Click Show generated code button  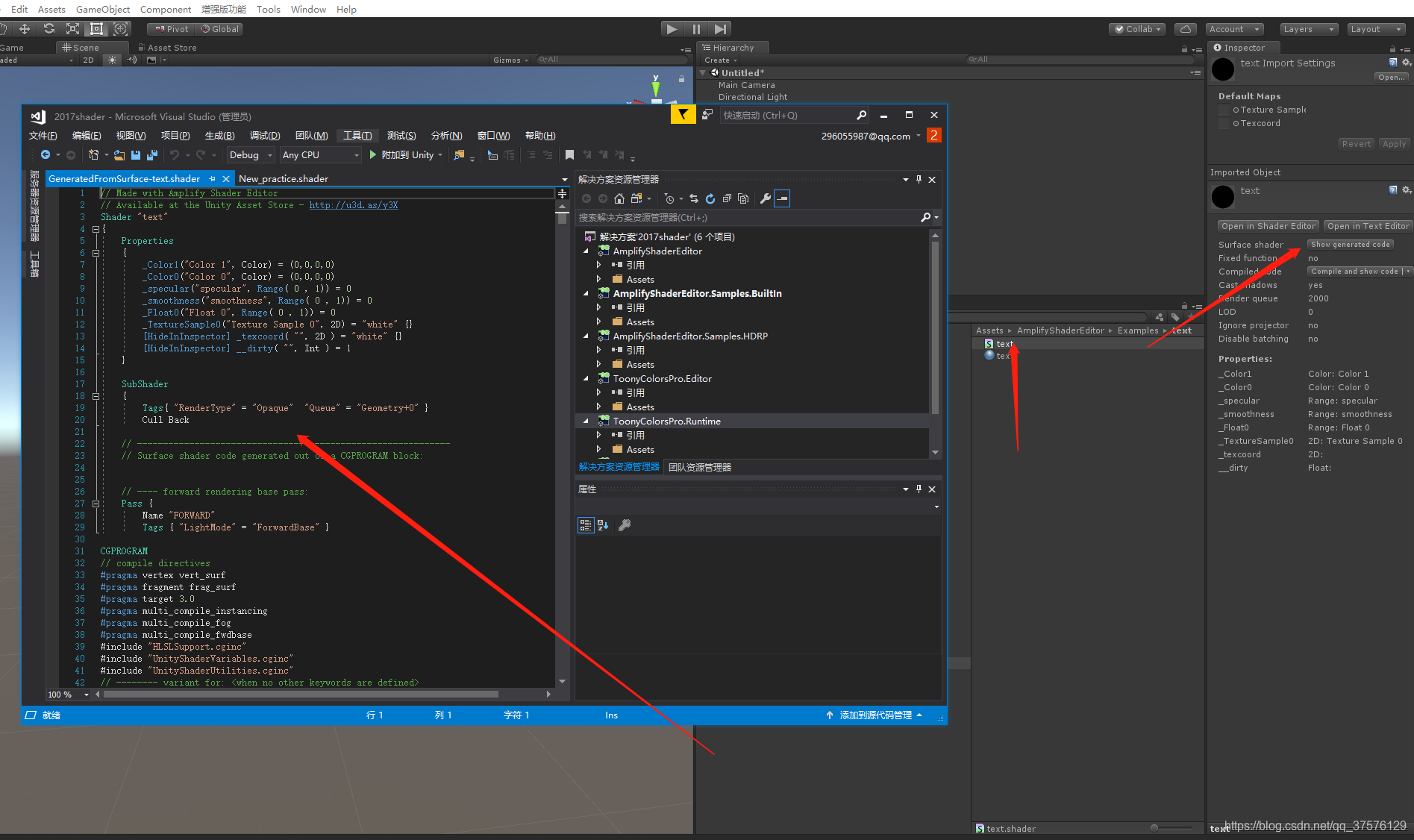(1350, 245)
